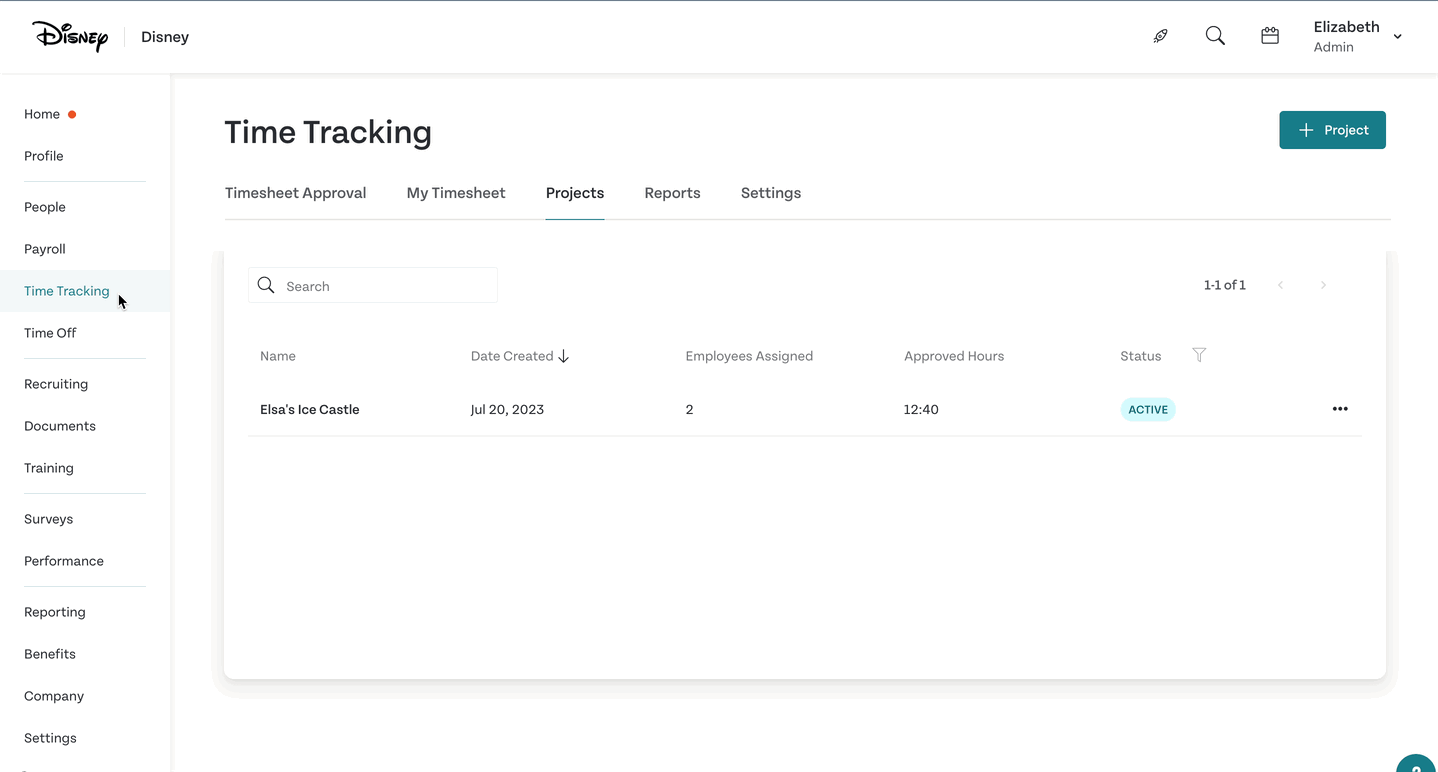
Task: Open the Time Tracking Settings tab
Action: [771, 193]
